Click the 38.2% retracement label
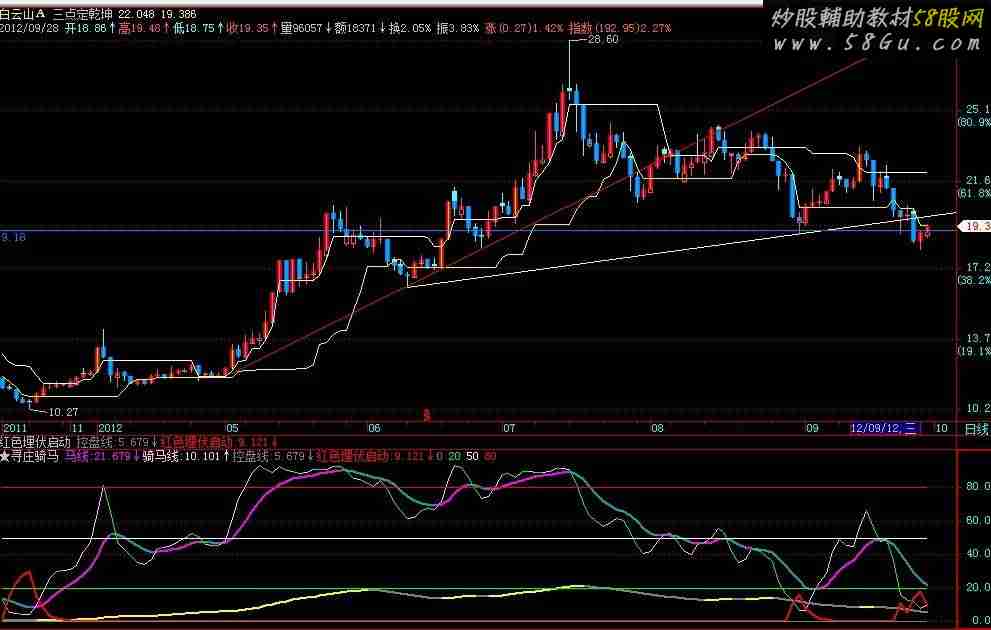This screenshot has height=630, width=991. pos(974,279)
